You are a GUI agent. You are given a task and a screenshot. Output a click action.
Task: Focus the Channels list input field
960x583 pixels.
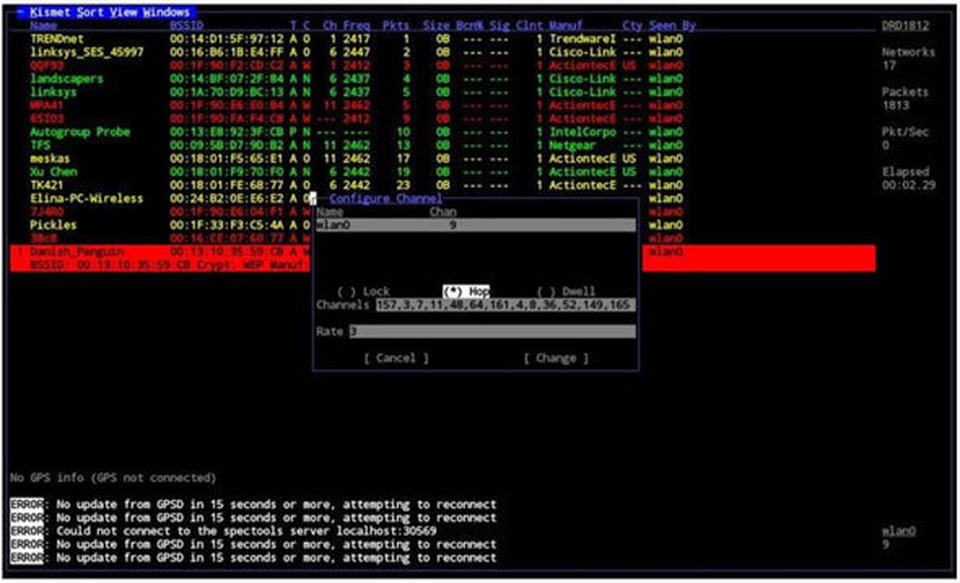504,305
